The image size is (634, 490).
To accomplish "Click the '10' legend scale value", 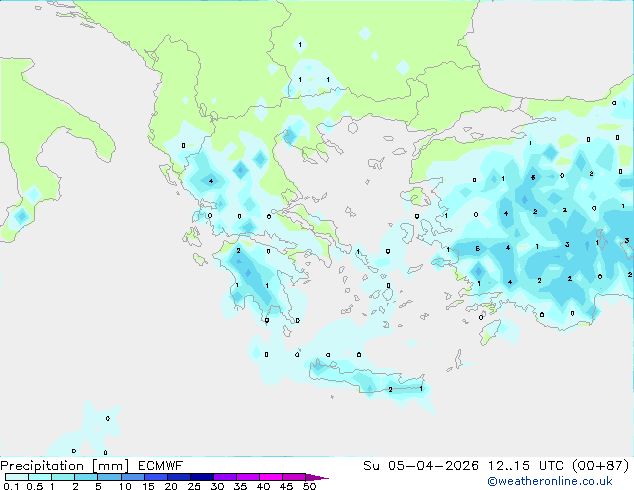I will coord(125,486).
